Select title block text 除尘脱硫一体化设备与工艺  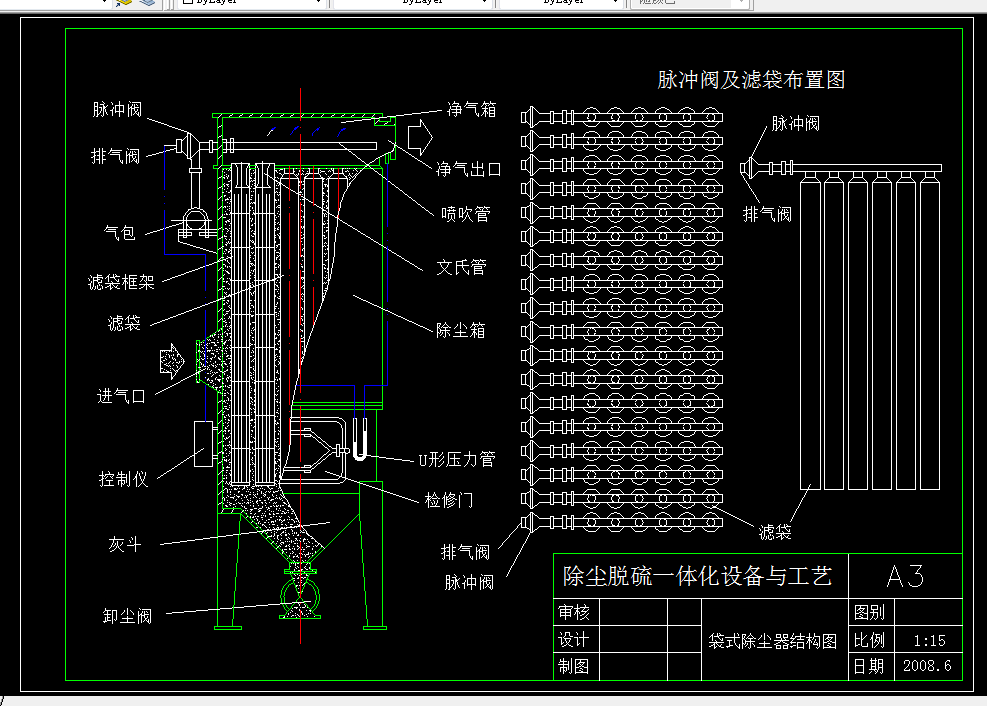click(x=697, y=576)
